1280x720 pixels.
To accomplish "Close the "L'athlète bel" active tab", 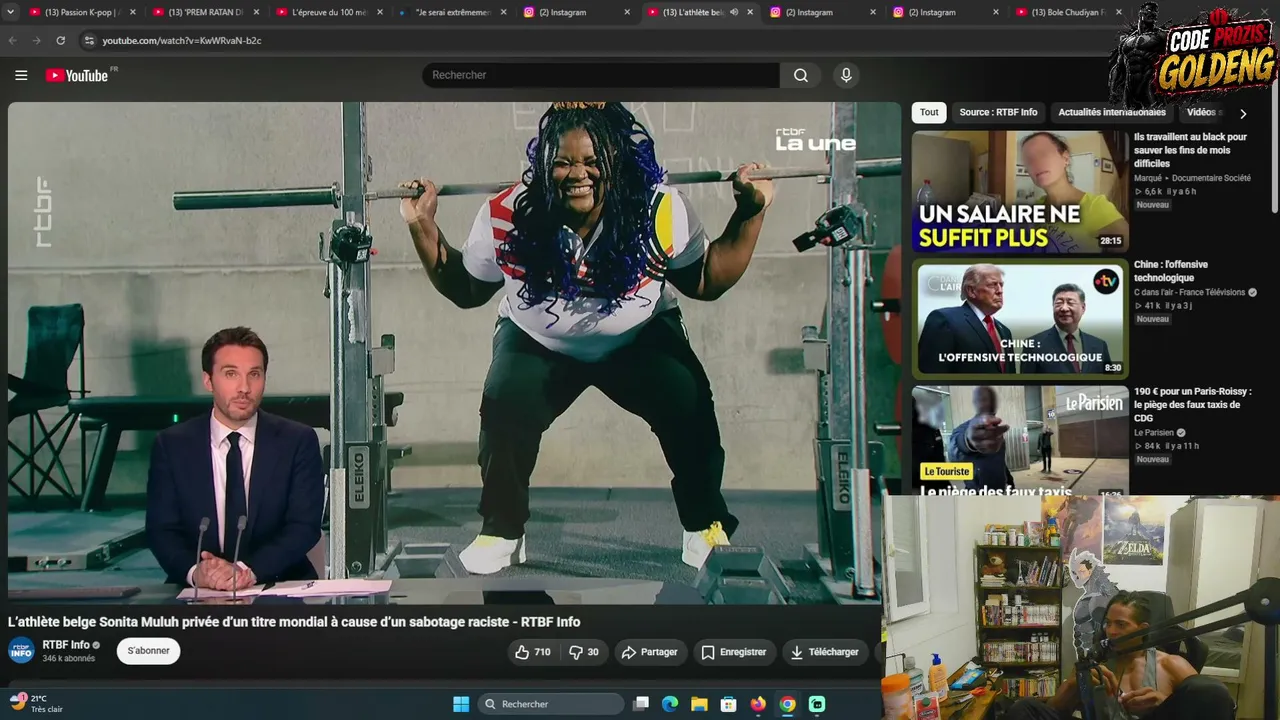I will click(750, 12).
